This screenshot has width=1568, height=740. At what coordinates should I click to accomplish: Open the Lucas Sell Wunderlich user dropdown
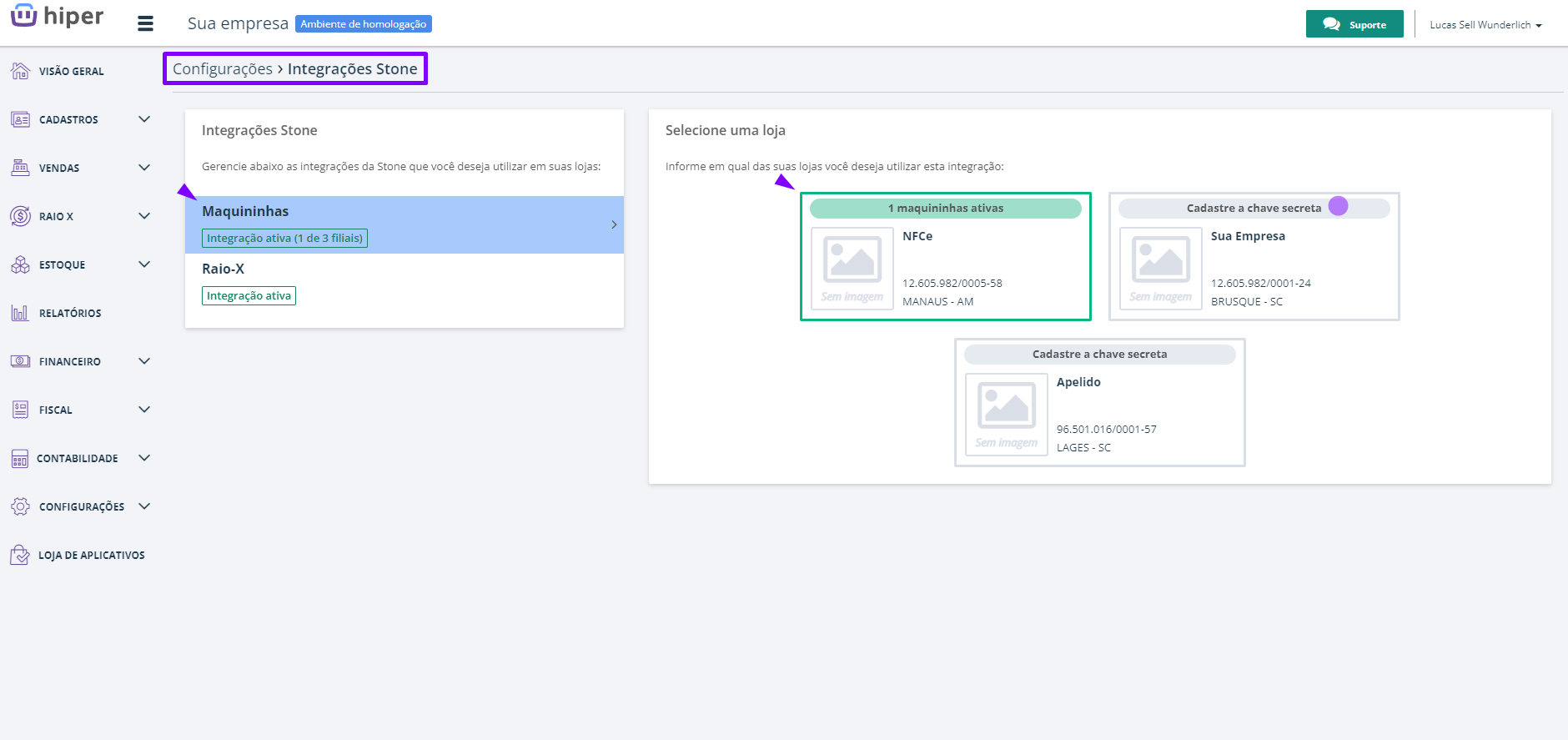click(1485, 24)
